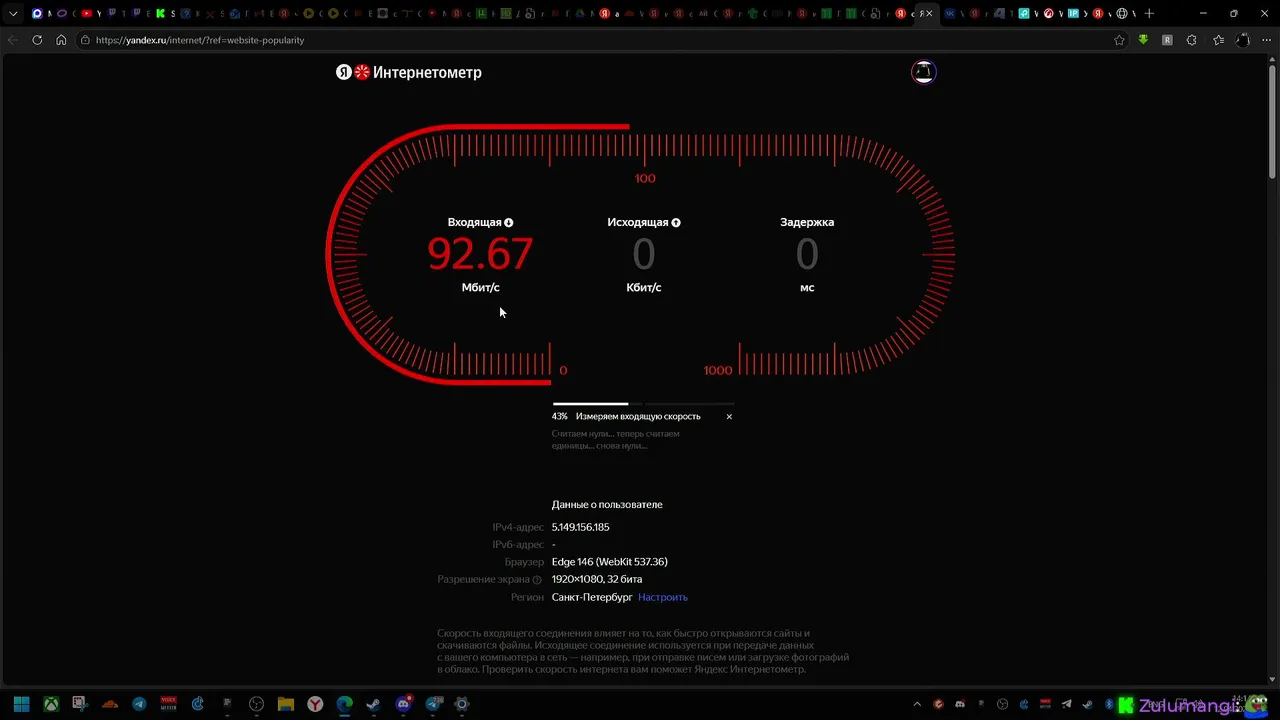The image size is (1280, 720).
Task: Go to the browser home page
Action: tap(61, 40)
